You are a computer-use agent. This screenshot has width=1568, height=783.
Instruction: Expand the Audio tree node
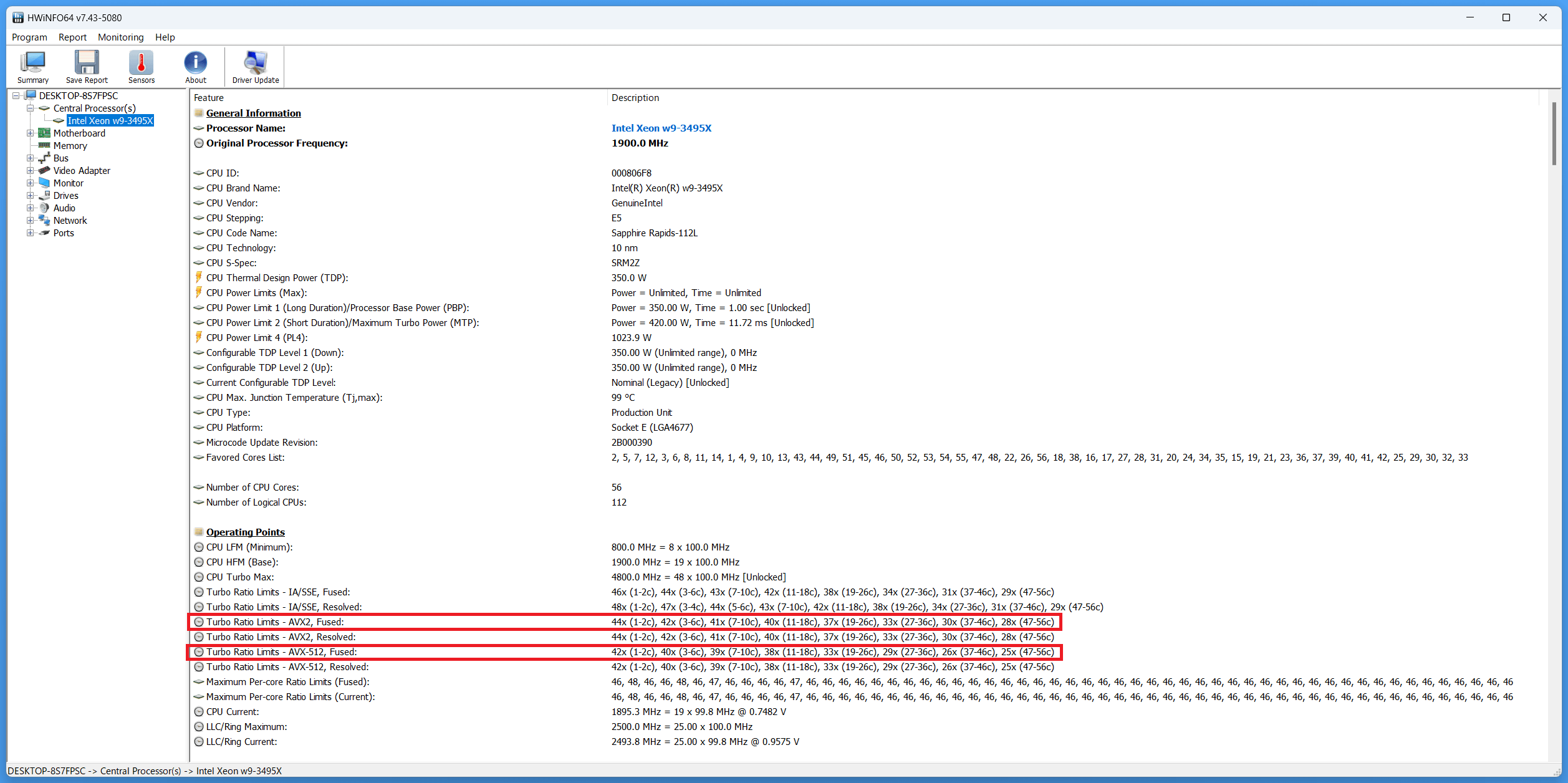click(30, 208)
